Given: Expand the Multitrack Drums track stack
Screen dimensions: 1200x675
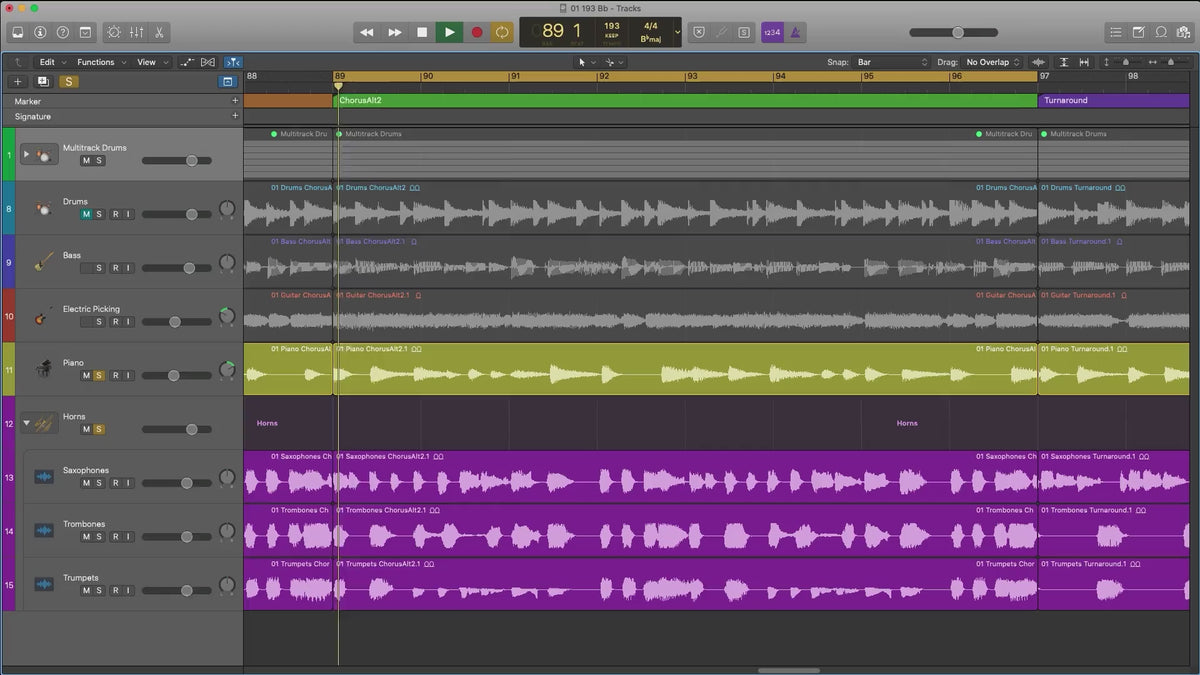Looking at the screenshot, I should coord(26,155).
